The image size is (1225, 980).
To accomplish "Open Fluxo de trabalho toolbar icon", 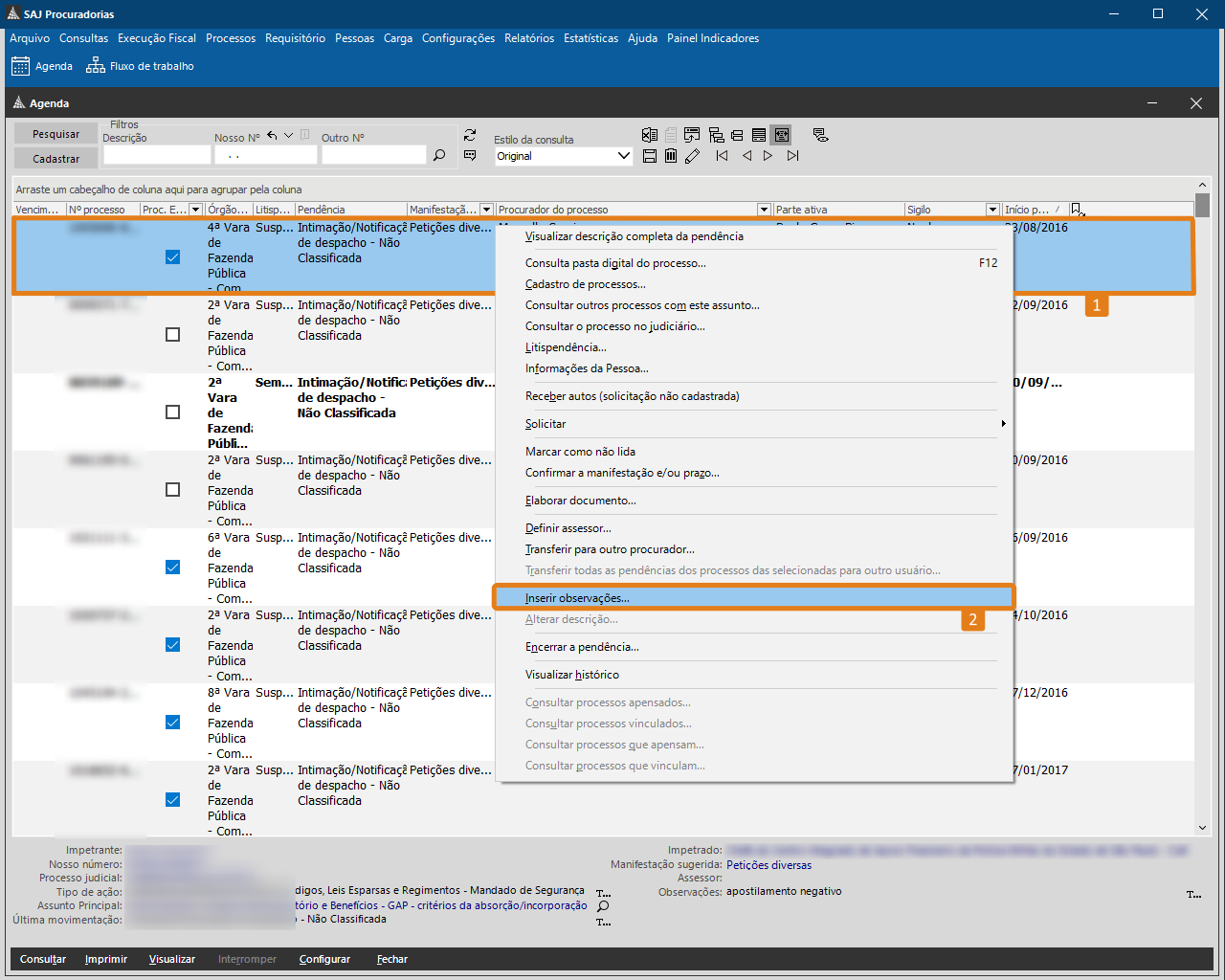I will [140, 65].
